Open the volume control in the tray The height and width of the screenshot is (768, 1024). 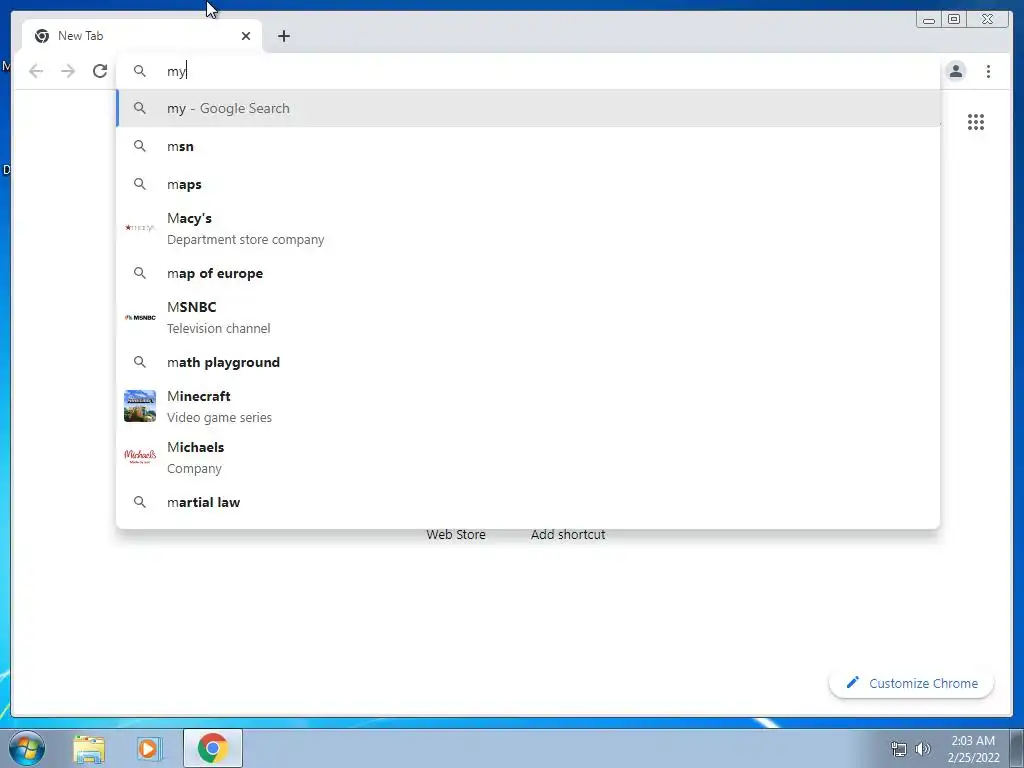click(x=923, y=749)
